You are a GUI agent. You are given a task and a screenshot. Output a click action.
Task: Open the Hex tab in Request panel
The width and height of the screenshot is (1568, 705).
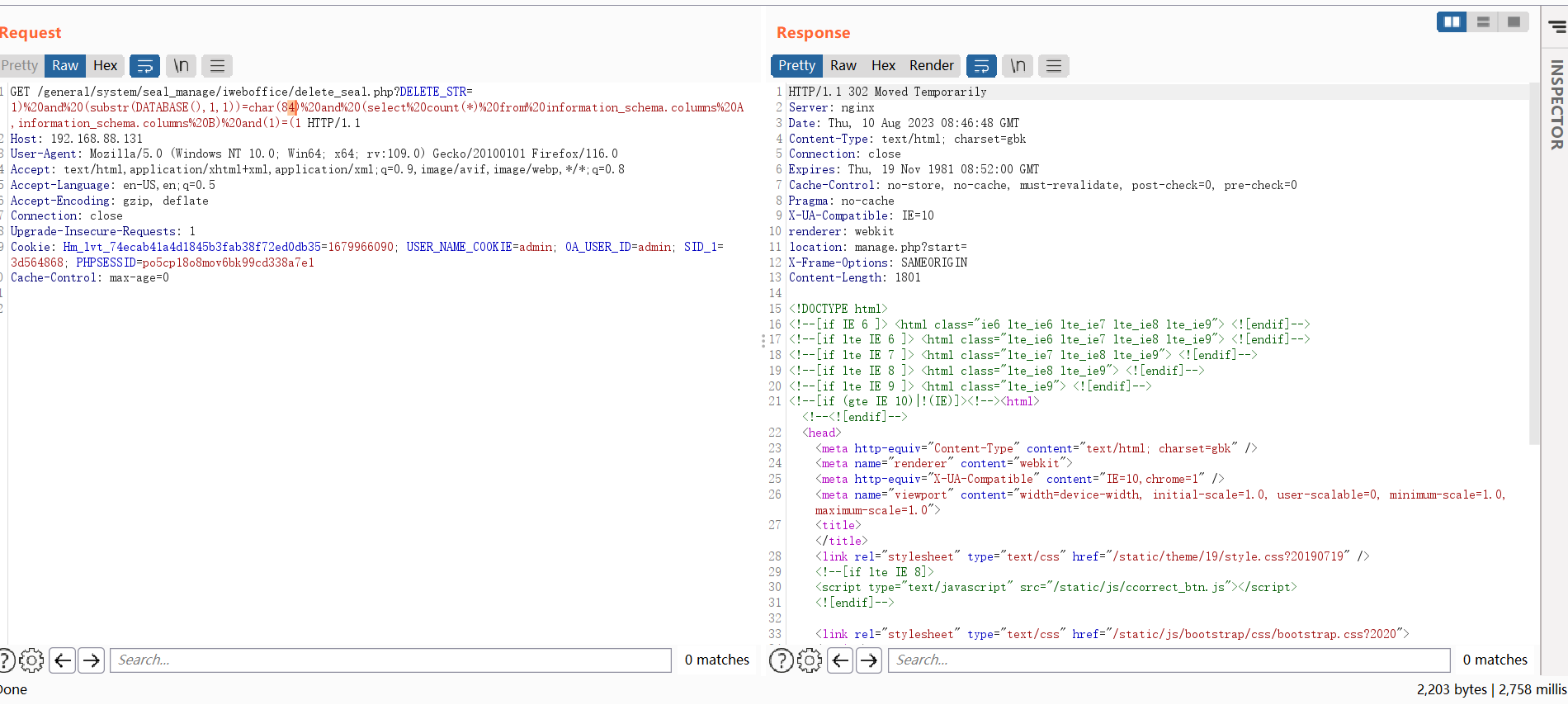point(105,65)
